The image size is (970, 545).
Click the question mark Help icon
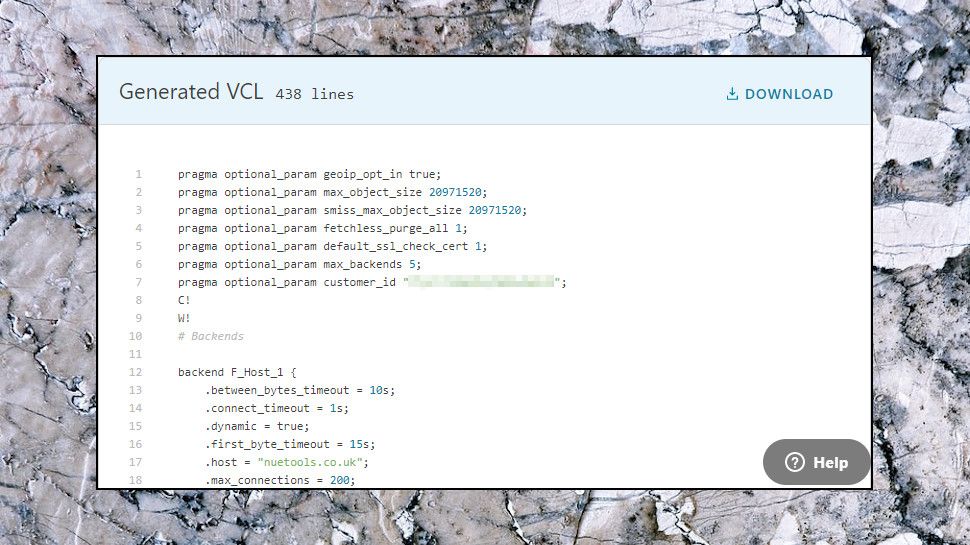point(795,462)
